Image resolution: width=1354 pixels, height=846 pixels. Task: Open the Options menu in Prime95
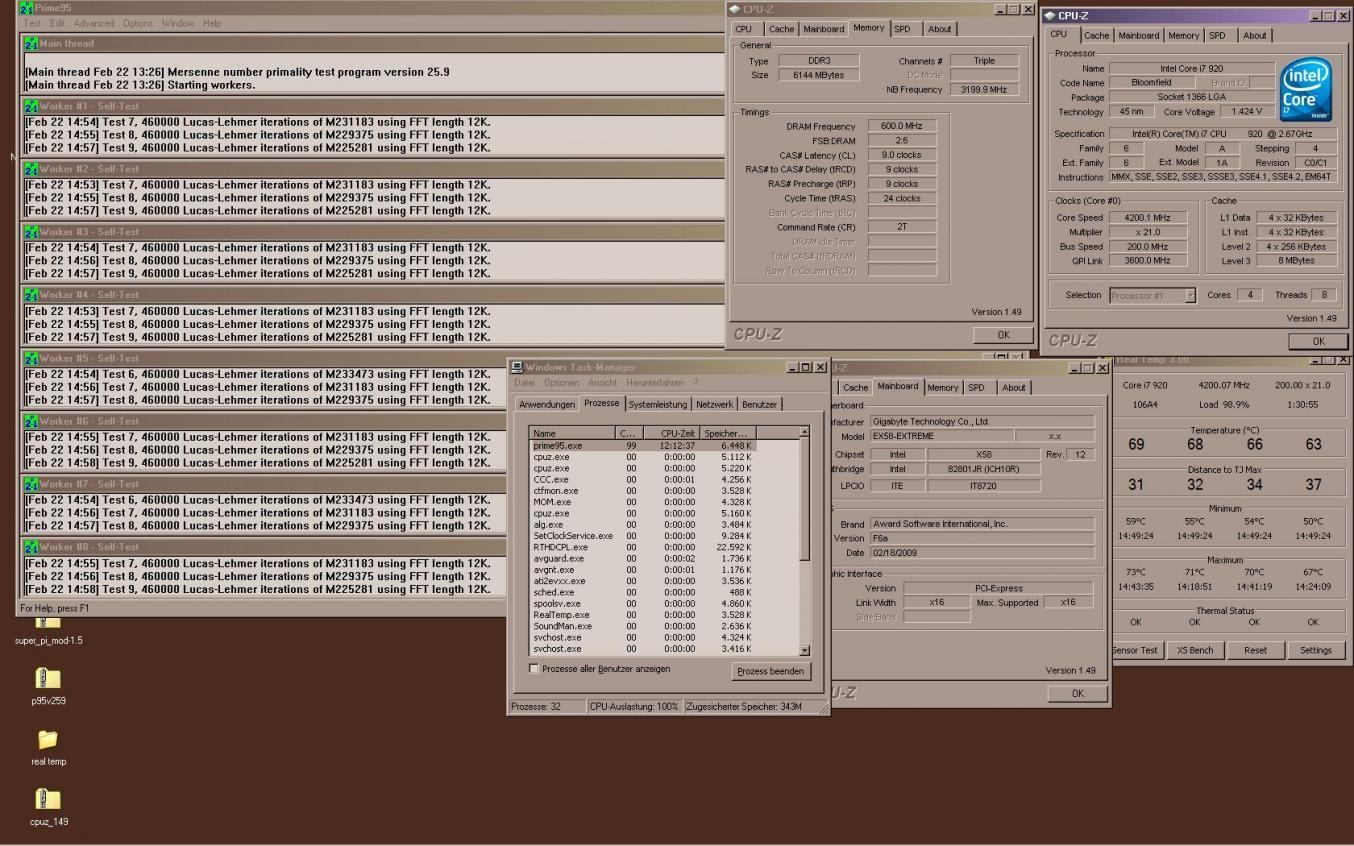(138, 23)
